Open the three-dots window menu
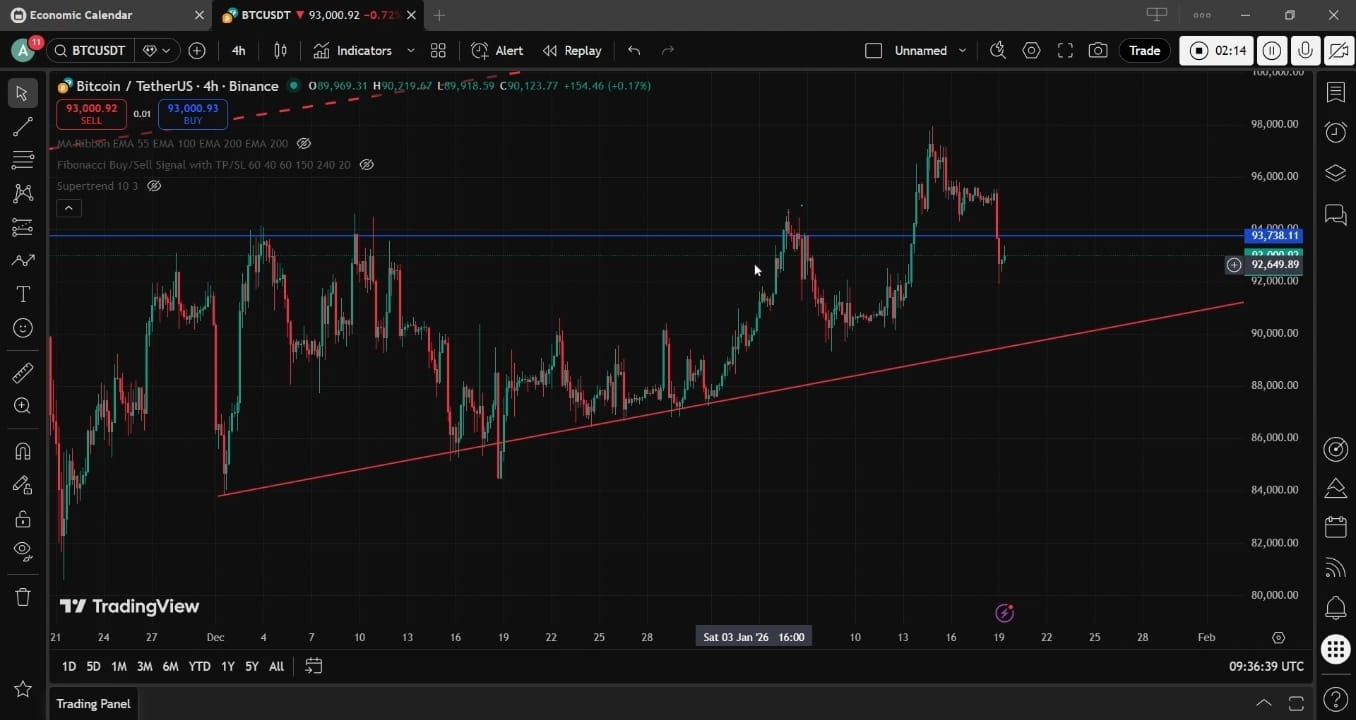The width and height of the screenshot is (1356, 720). [x=1202, y=15]
